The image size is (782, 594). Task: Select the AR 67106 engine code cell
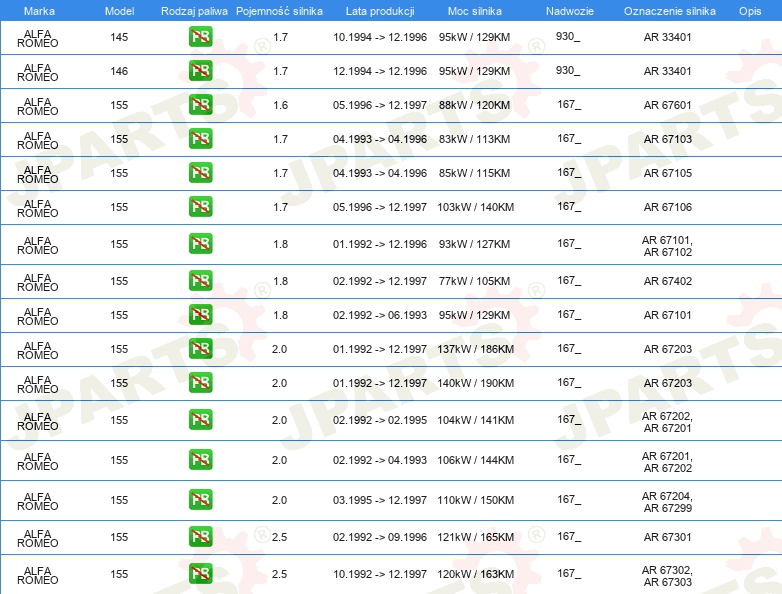667,206
